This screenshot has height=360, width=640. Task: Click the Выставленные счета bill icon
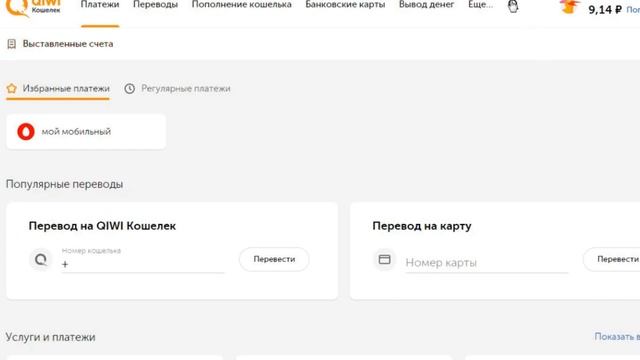11,44
